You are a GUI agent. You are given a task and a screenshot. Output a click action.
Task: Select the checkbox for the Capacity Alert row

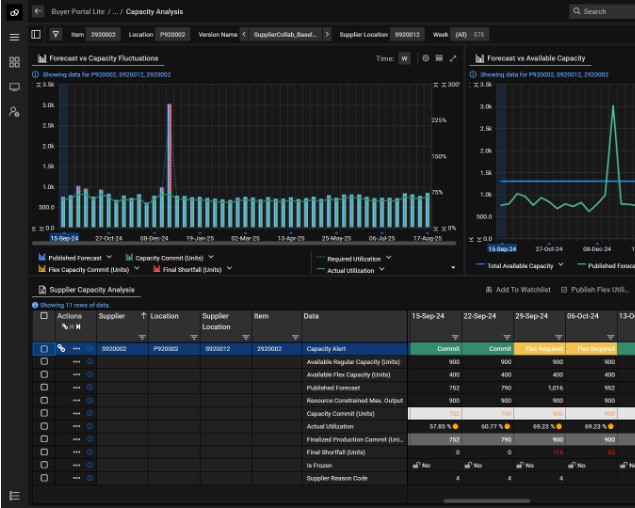[43, 349]
